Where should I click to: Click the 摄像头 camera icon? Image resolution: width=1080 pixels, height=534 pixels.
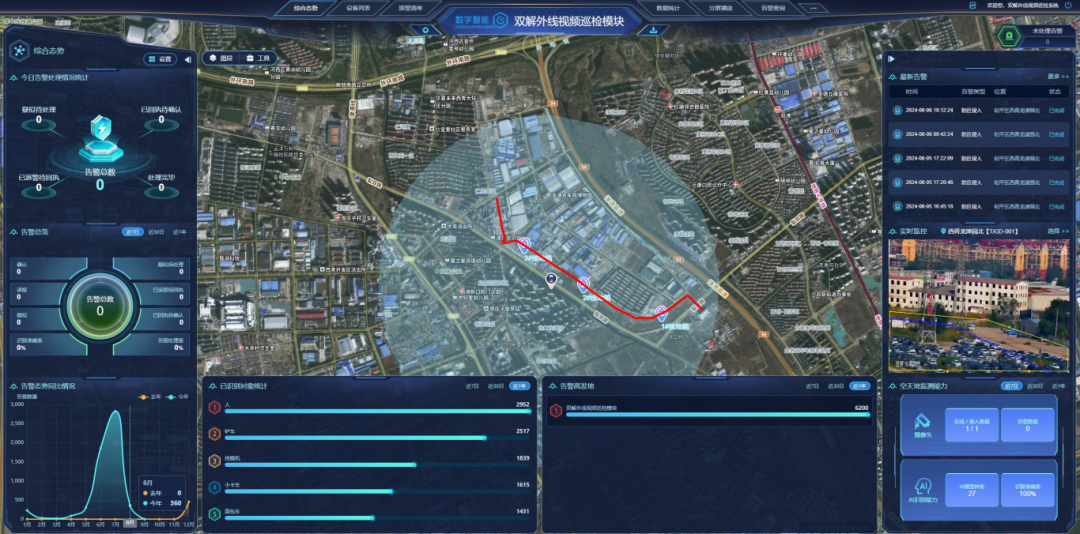(922, 422)
